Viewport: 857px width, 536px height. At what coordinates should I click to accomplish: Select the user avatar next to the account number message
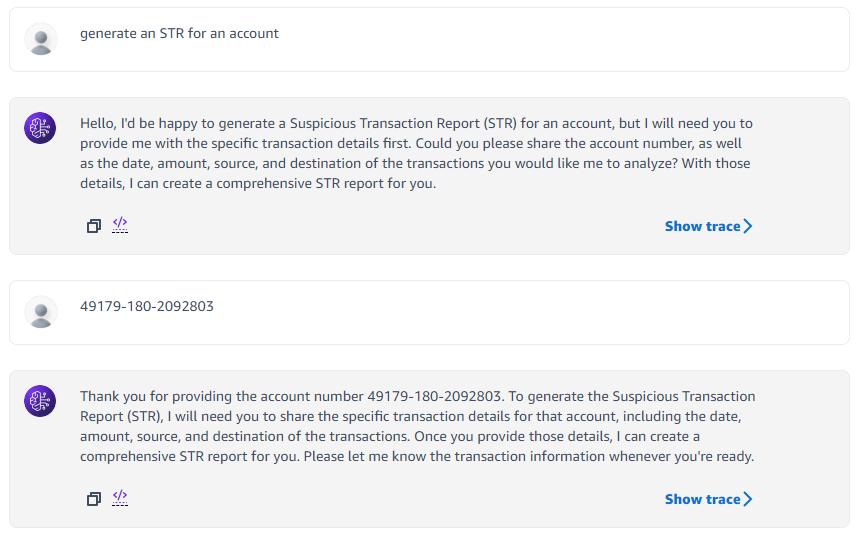(40, 312)
